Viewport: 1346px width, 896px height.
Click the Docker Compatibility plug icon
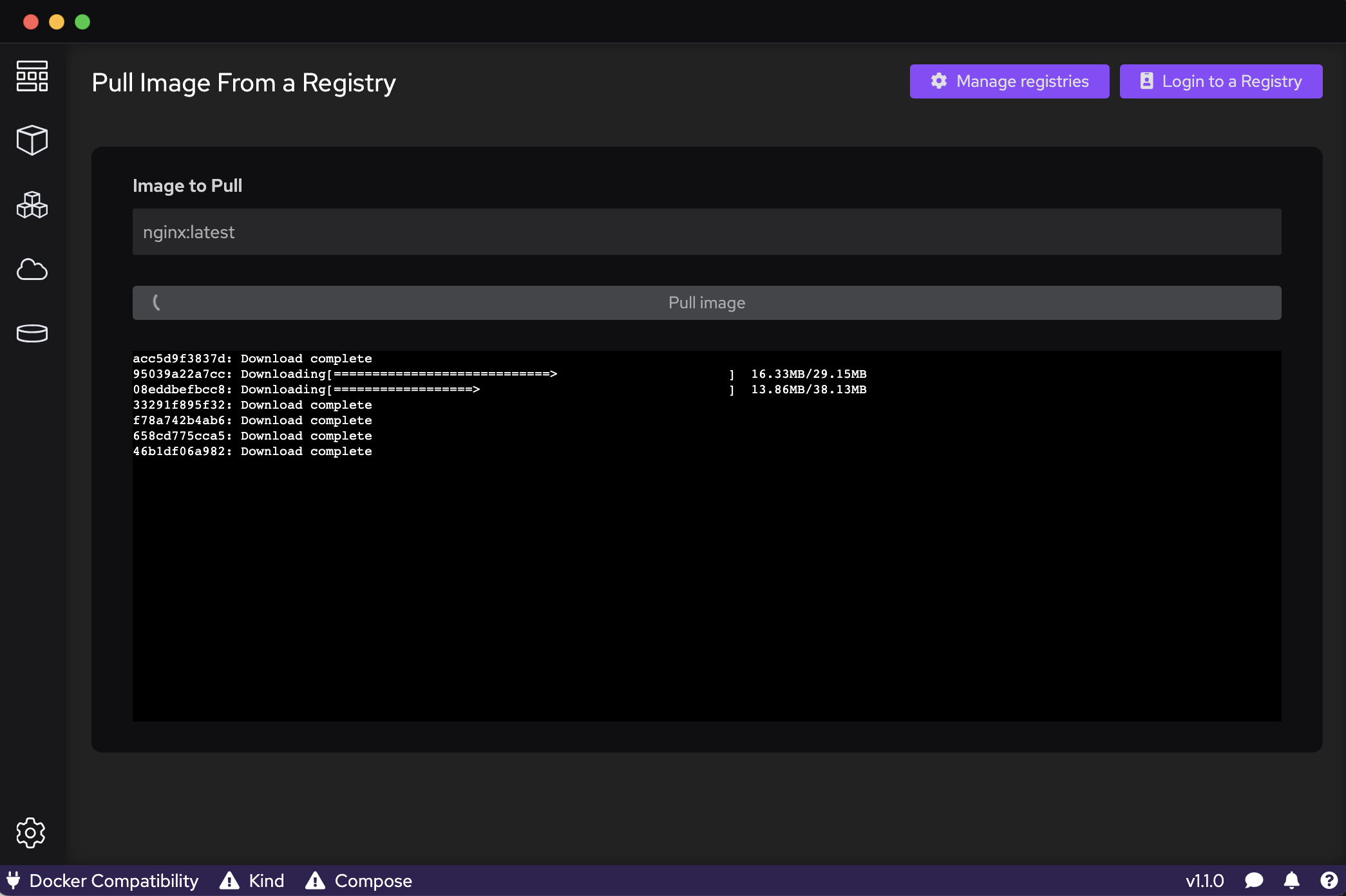click(14, 881)
